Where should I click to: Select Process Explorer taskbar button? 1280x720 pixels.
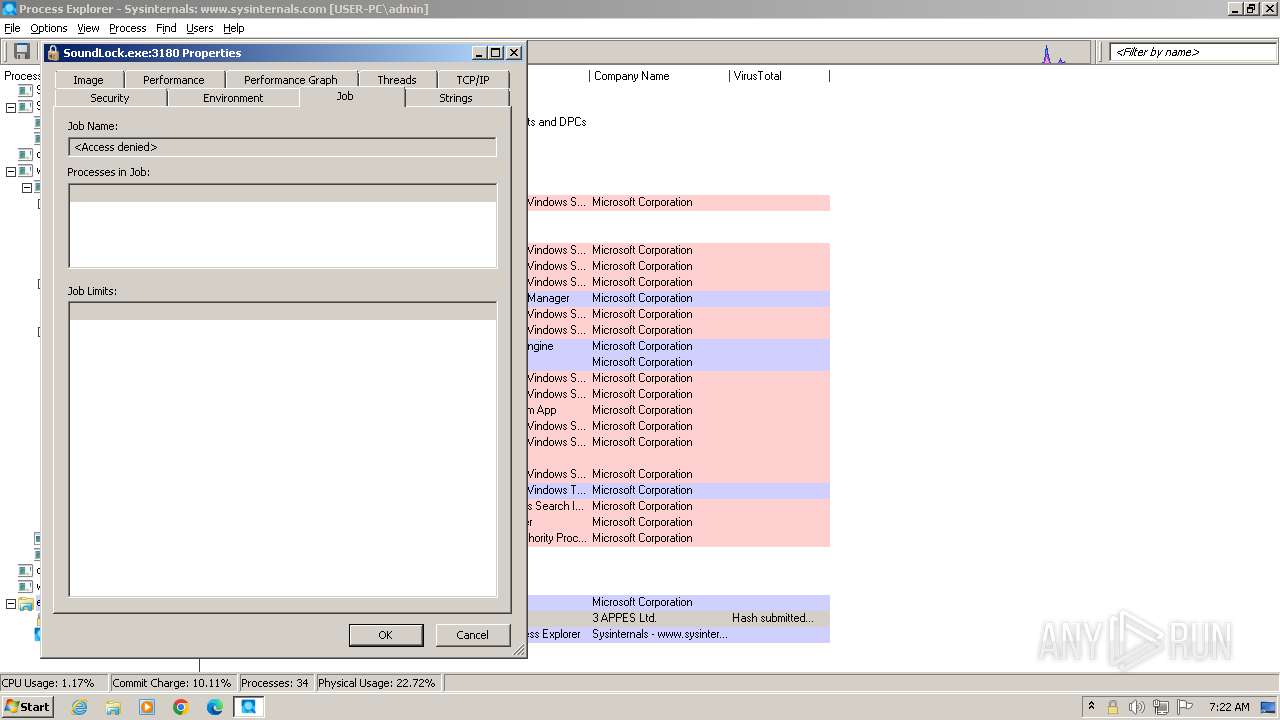pyautogui.click(x=248, y=707)
